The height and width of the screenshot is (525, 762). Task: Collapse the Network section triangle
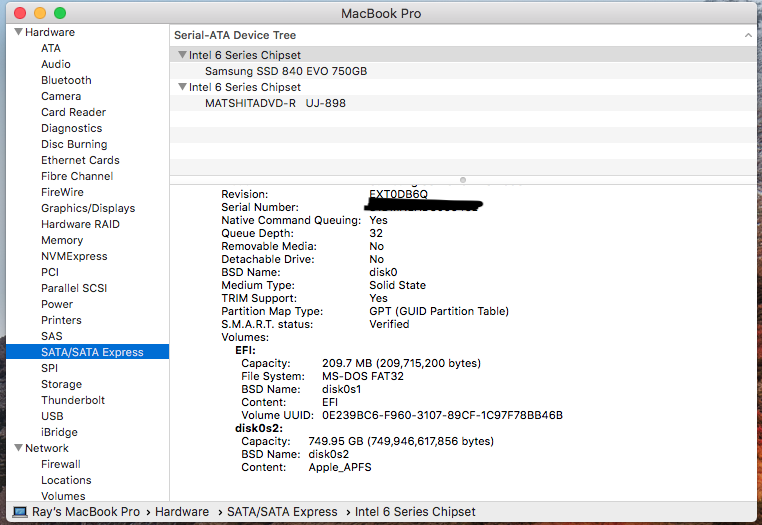coord(18,448)
